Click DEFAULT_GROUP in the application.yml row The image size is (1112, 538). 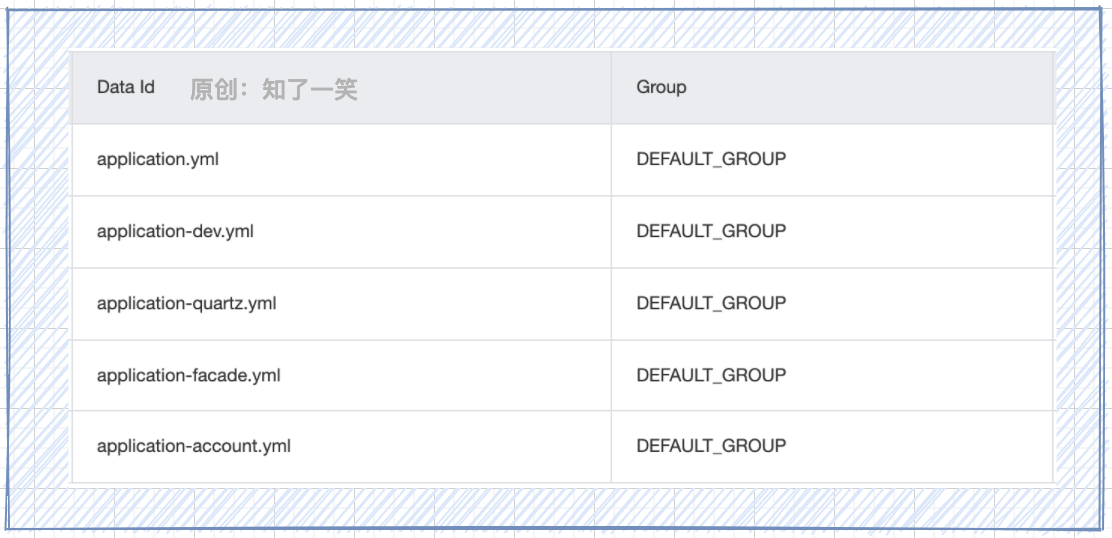tap(711, 159)
